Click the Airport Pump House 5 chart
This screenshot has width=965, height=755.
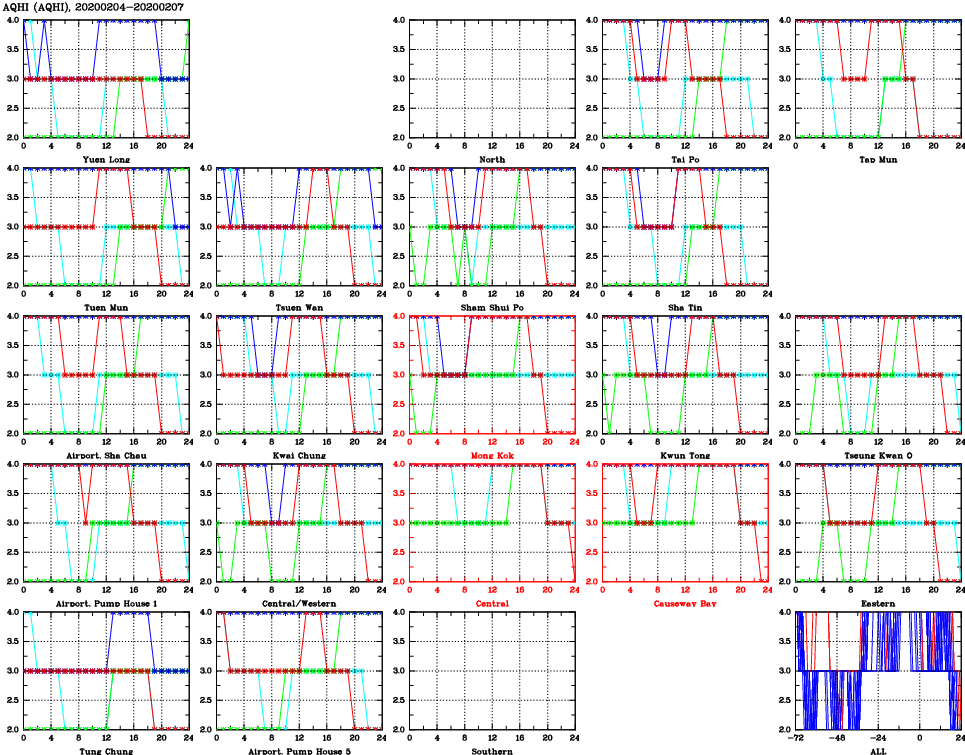coord(299,671)
